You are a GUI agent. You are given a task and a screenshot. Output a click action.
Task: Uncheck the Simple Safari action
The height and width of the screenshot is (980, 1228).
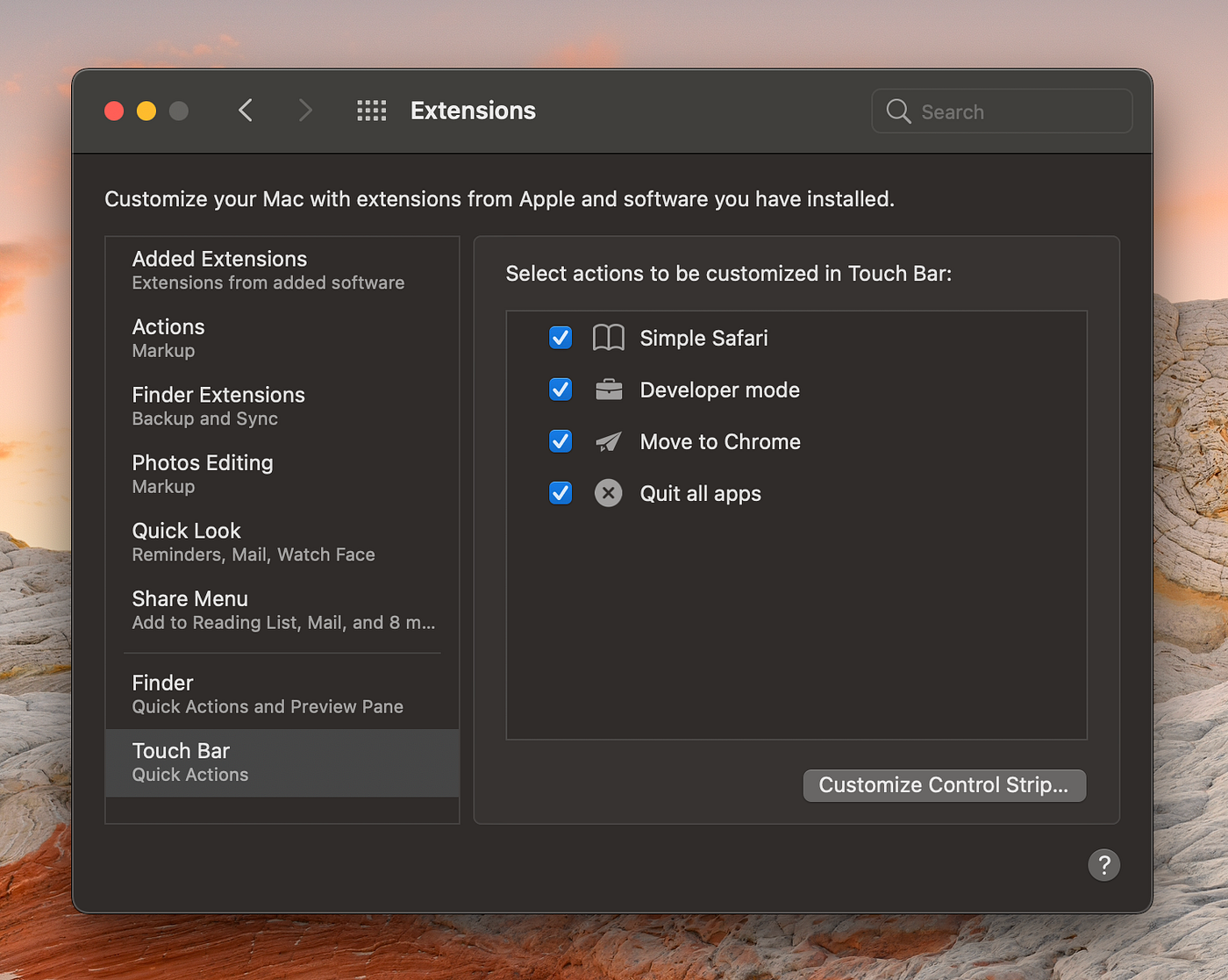[x=560, y=338]
